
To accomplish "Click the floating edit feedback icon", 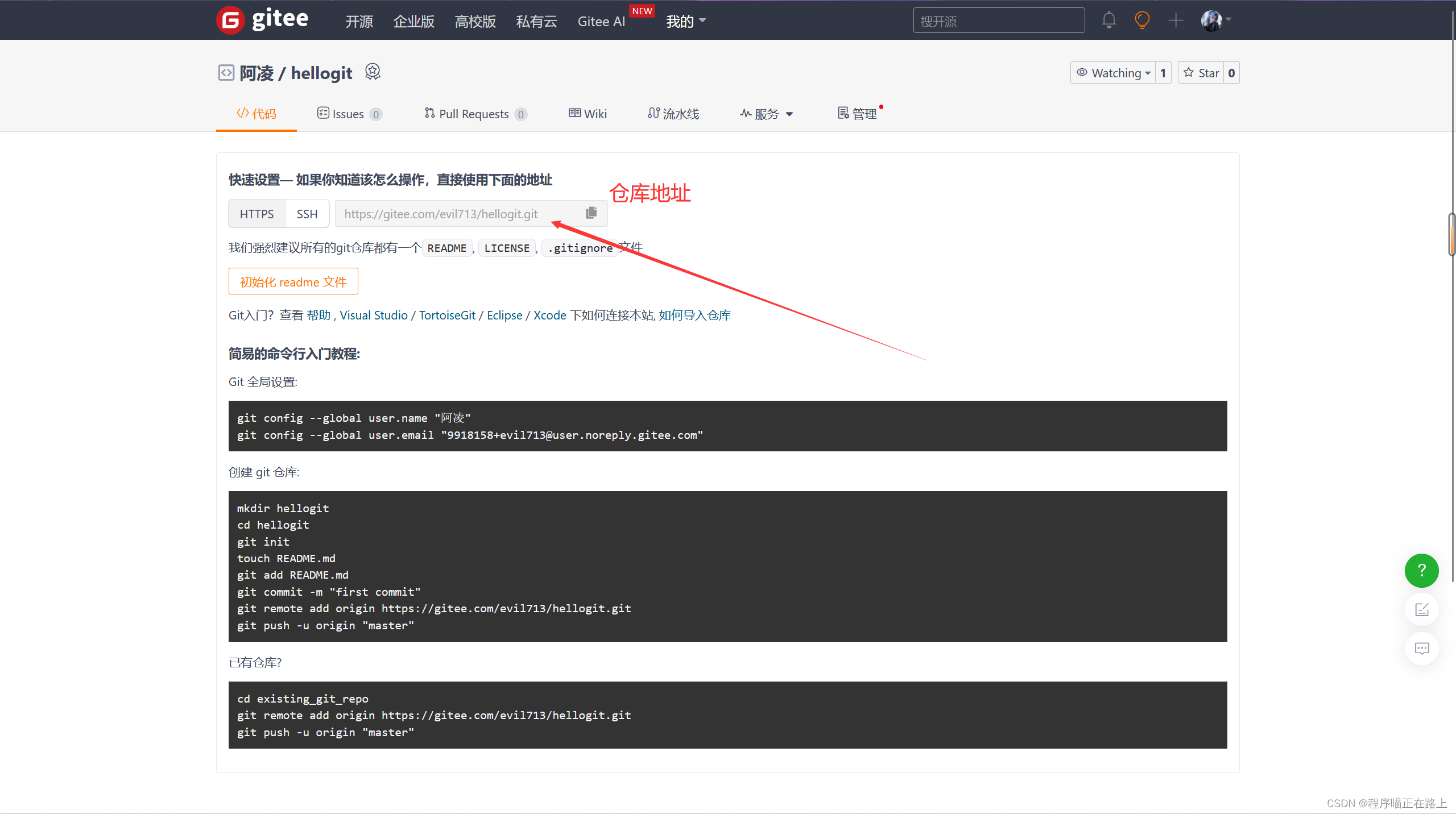I will coord(1421,610).
